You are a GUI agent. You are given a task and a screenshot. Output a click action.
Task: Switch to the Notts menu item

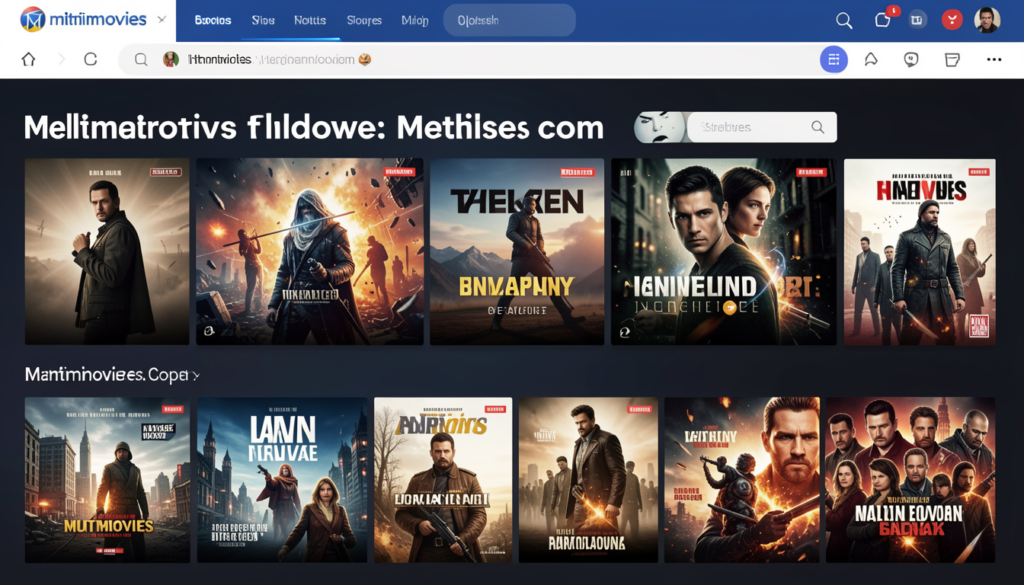point(309,19)
